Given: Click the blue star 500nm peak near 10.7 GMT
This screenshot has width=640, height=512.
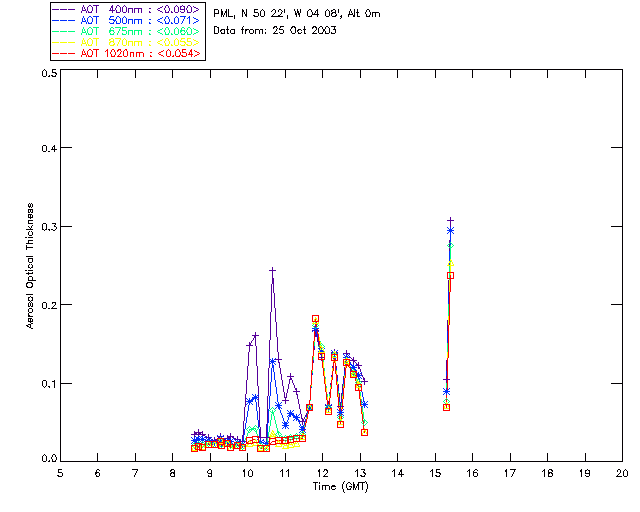Looking at the screenshot, I should pos(273,362).
